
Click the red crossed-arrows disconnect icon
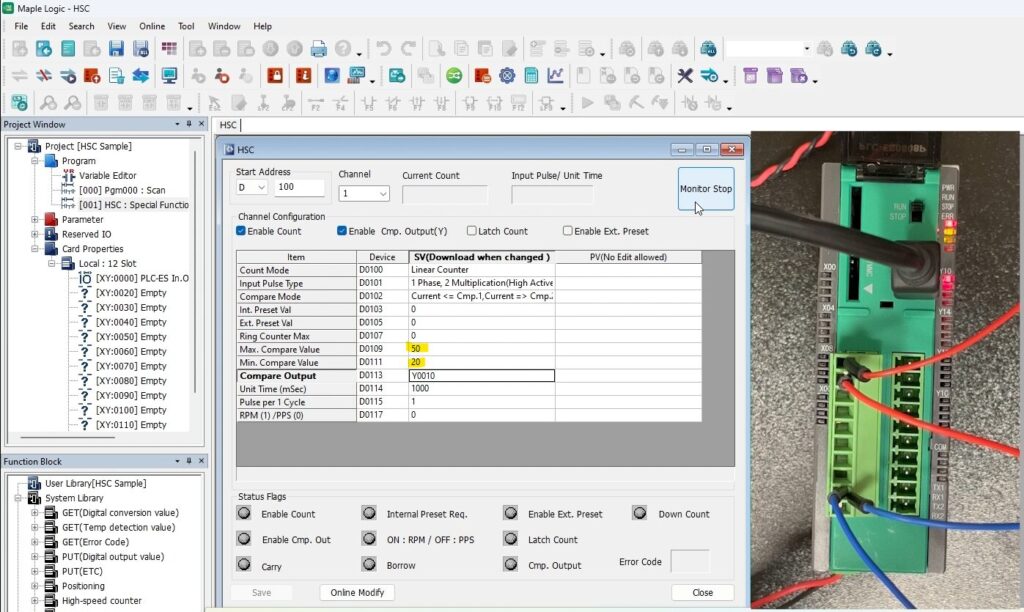point(44,76)
